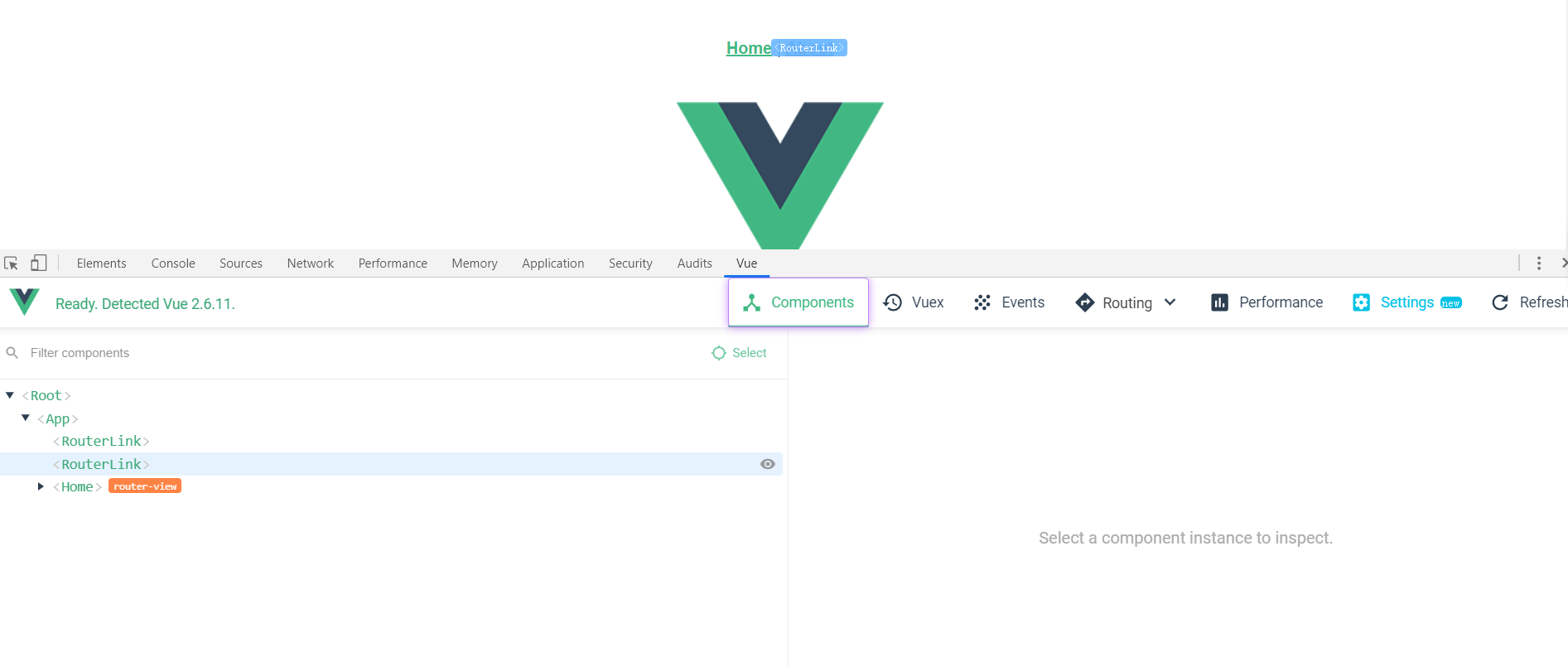Open the Security panel
Image resolution: width=1568 pixels, height=667 pixels.
(x=630, y=263)
